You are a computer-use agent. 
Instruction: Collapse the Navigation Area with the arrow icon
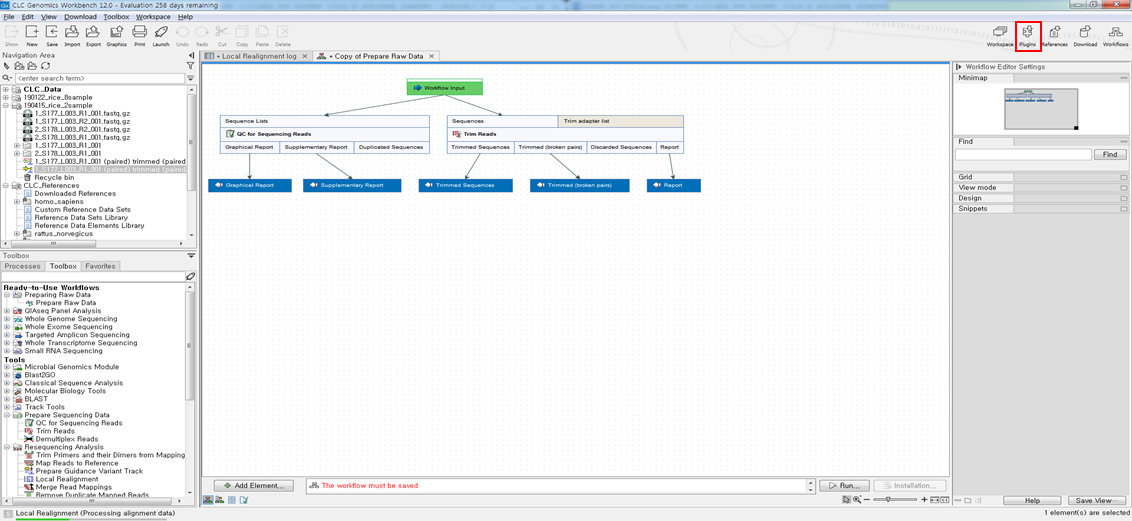click(191, 56)
